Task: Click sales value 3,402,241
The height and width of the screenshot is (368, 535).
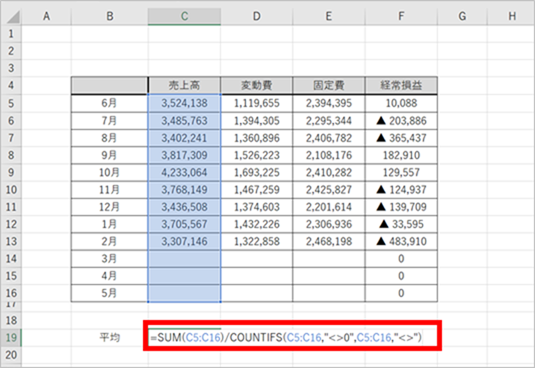Action: click(184, 138)
